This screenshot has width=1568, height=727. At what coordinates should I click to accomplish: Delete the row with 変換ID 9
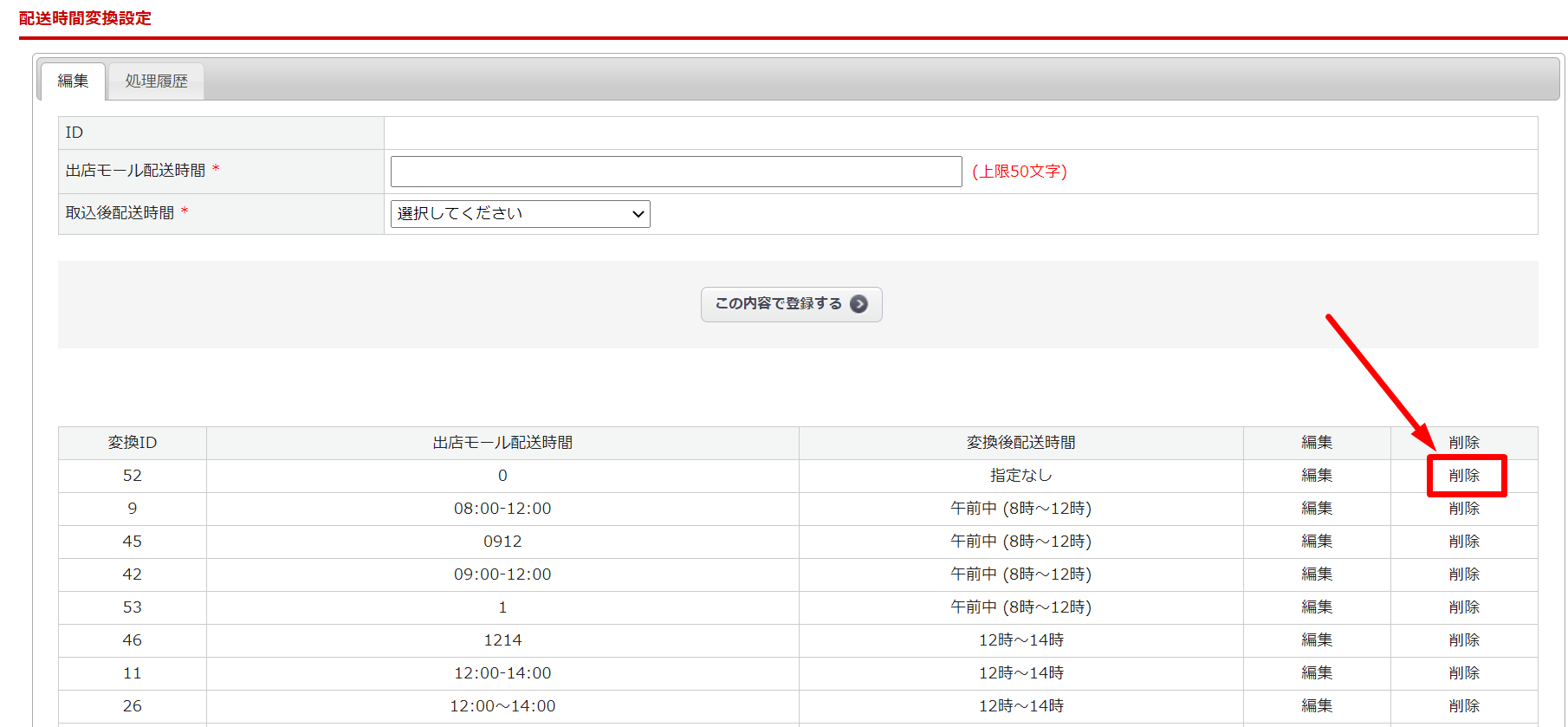[1464, 509]
